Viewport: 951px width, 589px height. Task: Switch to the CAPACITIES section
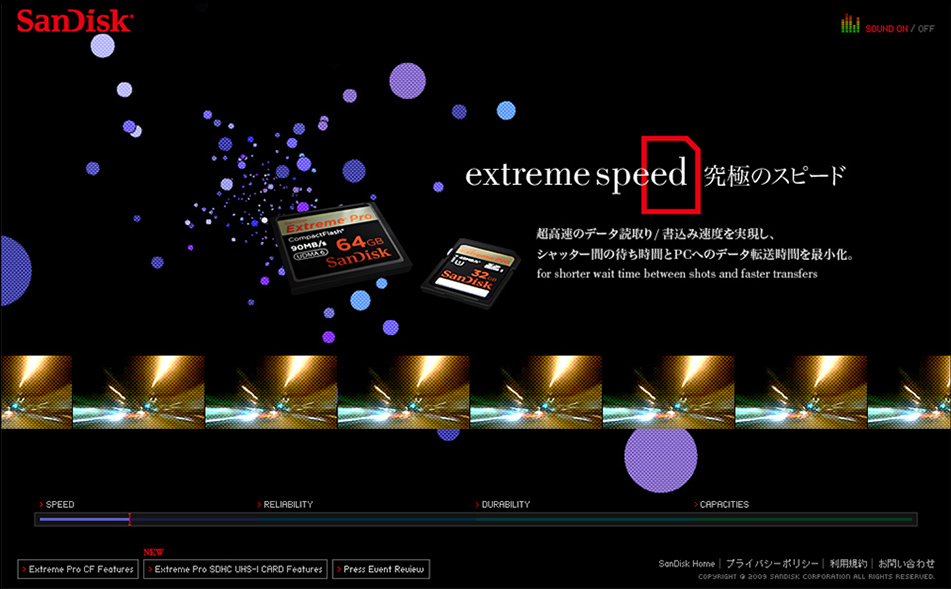(723, 505)
